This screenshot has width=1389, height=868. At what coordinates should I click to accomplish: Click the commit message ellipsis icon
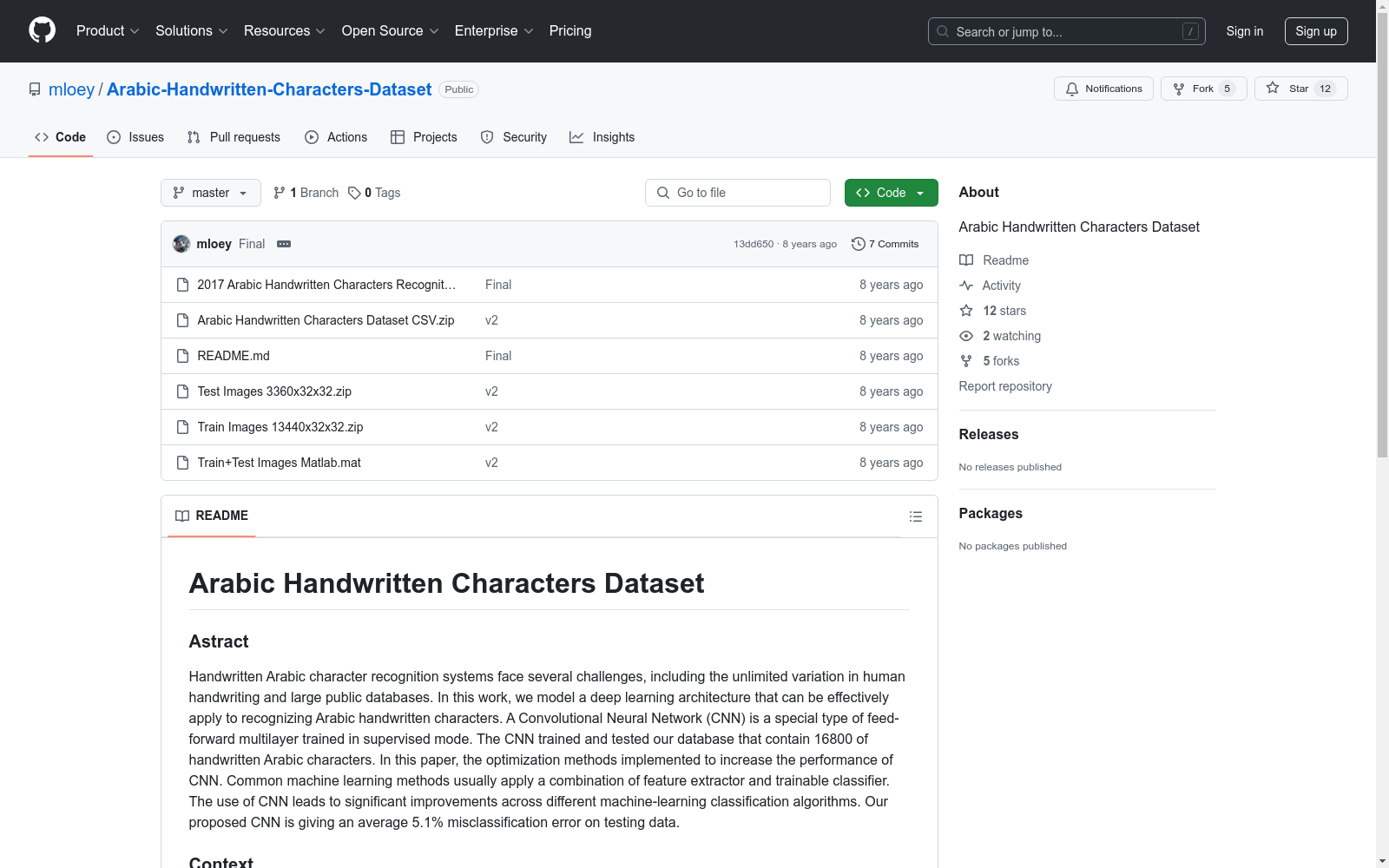coord(284,244)
